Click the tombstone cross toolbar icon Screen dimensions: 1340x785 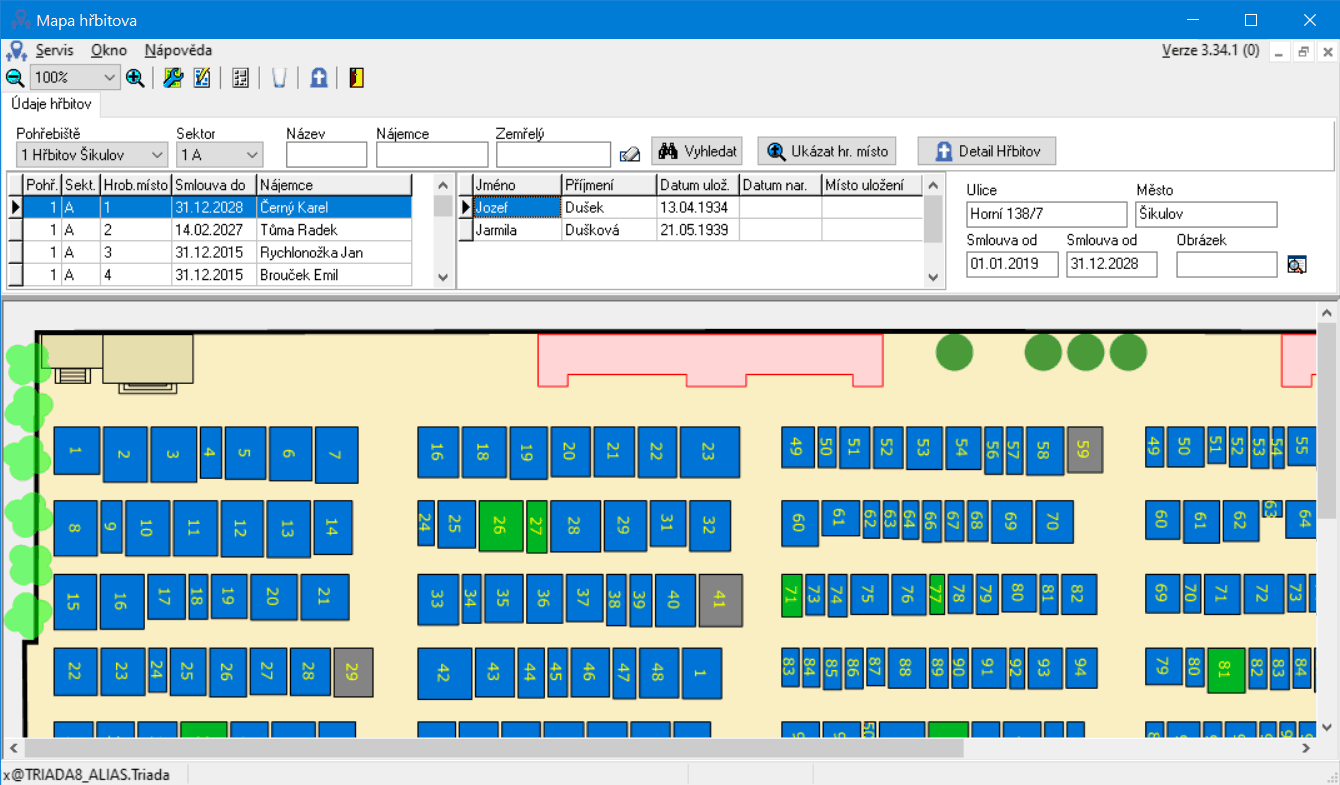coord(318,78)
